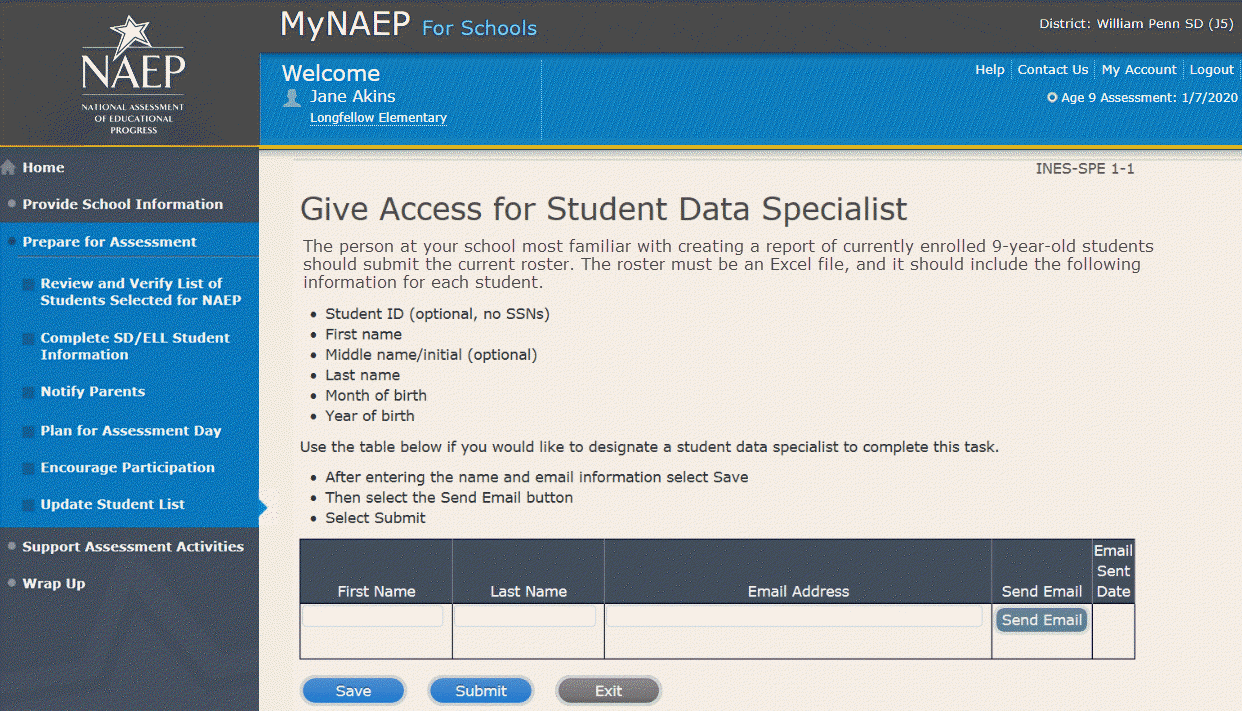Expand the Support Assessment Activities section
Image resolution: width=1242 pixels, height=711 pixels.
click(132, 547)
